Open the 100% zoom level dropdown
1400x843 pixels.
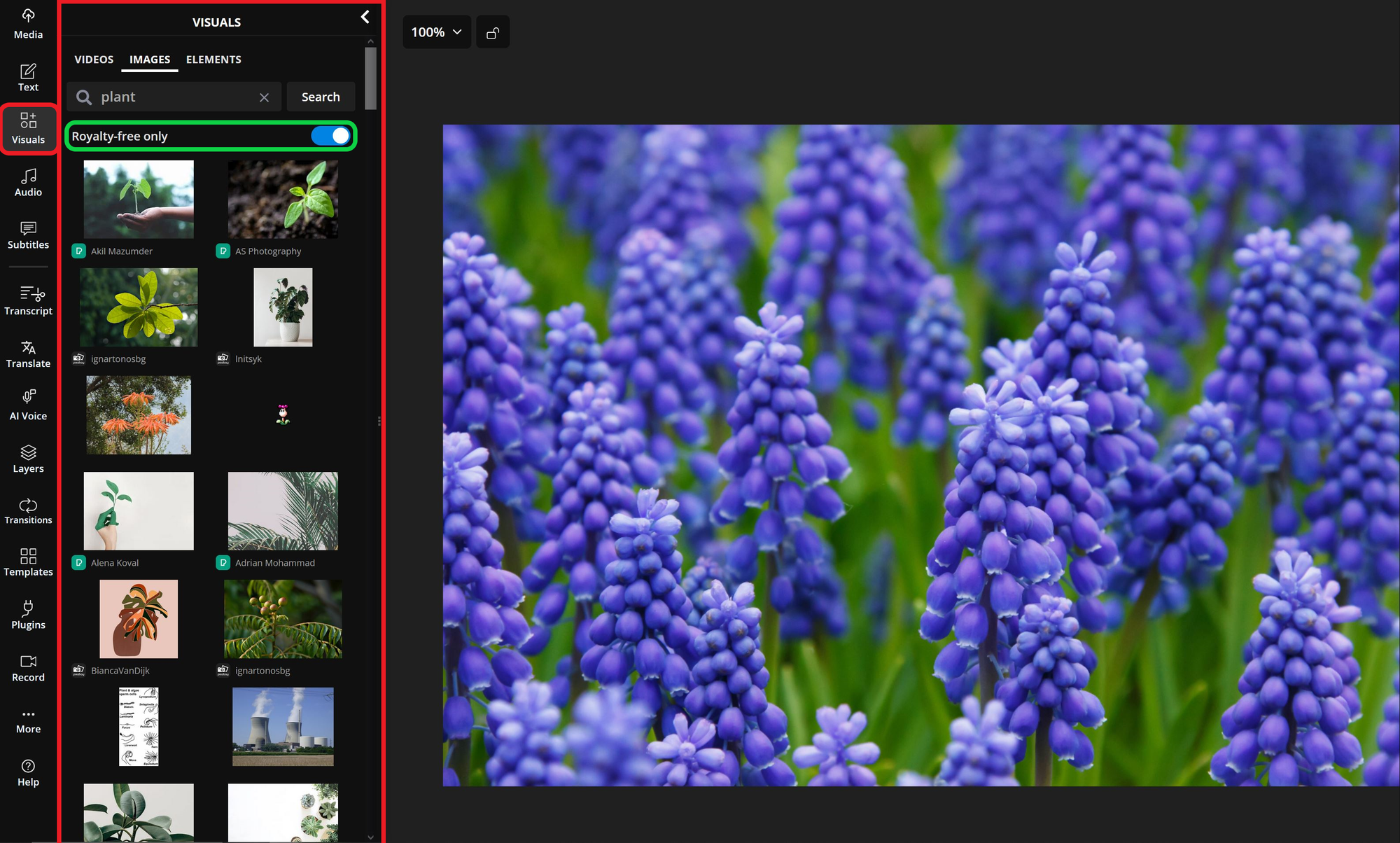(435, 32)
